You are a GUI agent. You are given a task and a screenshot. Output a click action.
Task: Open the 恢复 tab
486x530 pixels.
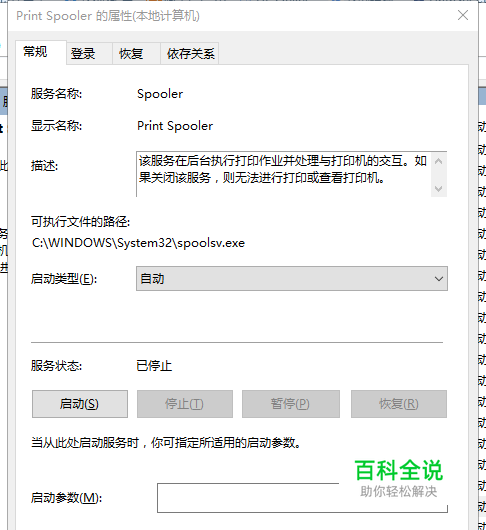tap(136, 53)
